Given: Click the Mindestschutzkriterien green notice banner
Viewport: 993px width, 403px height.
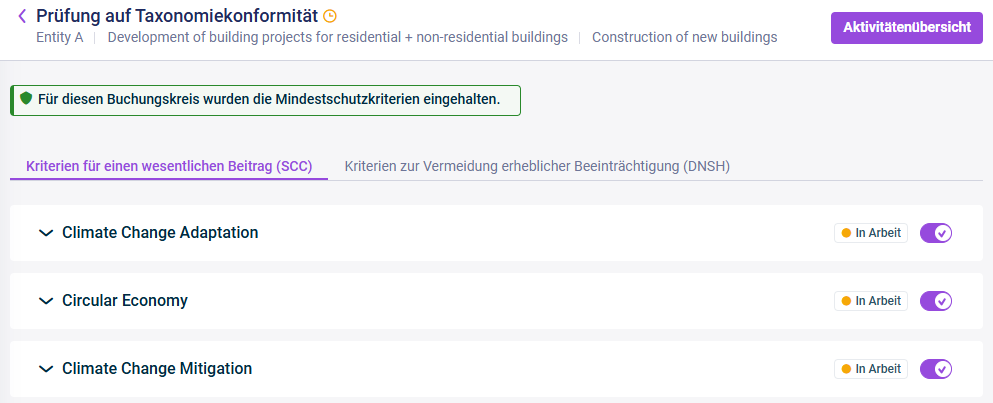Looking at the screenshot, I should [265, 100].
